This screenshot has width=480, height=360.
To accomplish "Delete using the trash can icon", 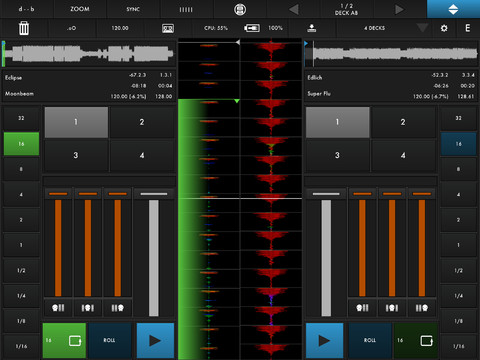I will tap(24, 28).
